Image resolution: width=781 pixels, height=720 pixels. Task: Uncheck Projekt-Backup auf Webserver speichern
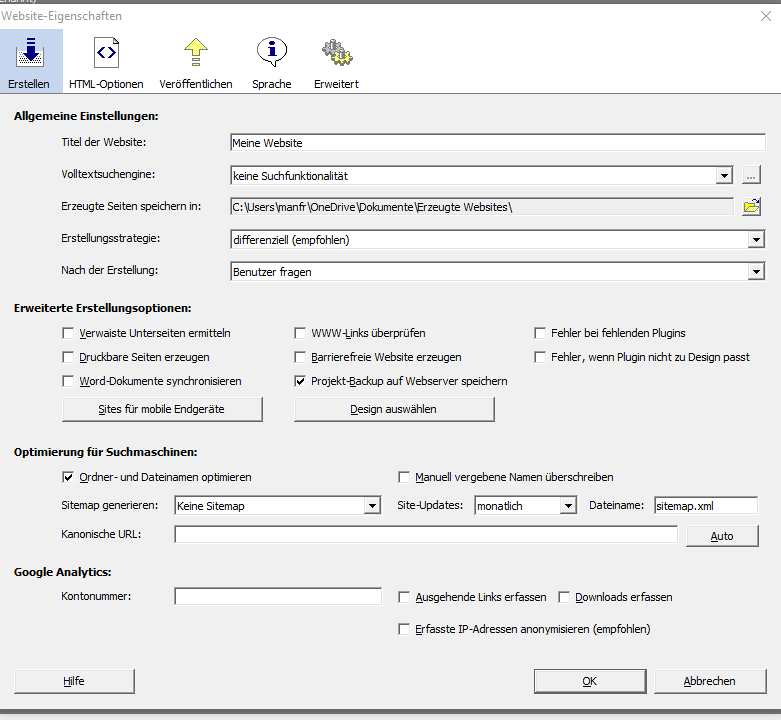300,381
